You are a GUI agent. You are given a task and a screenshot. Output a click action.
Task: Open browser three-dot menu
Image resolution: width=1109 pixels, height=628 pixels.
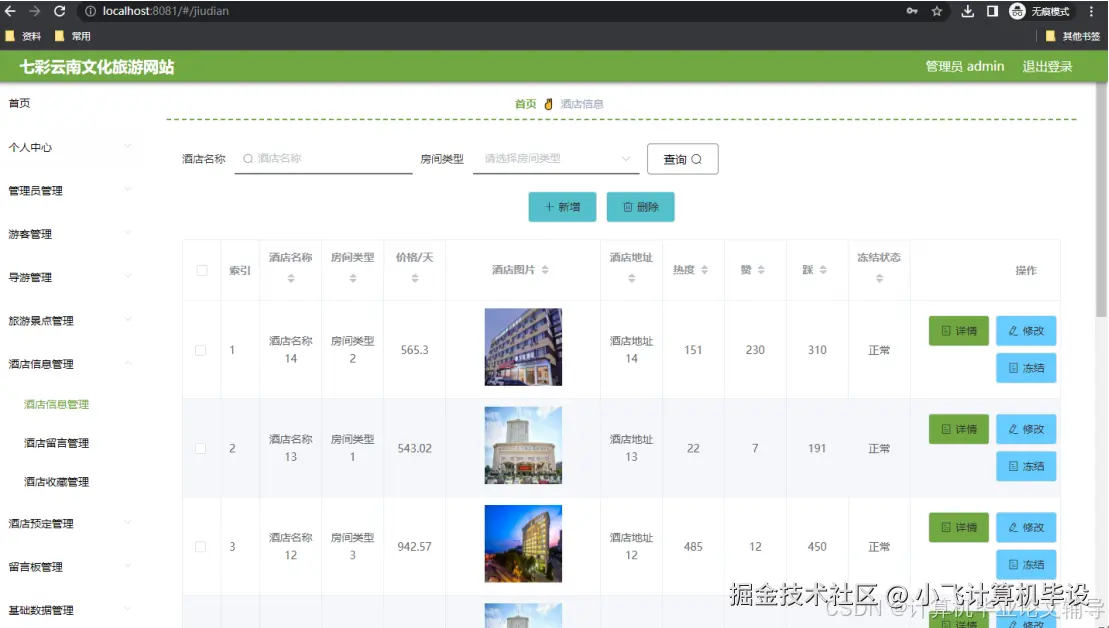pyautogui.click(x=1091, y=11)
